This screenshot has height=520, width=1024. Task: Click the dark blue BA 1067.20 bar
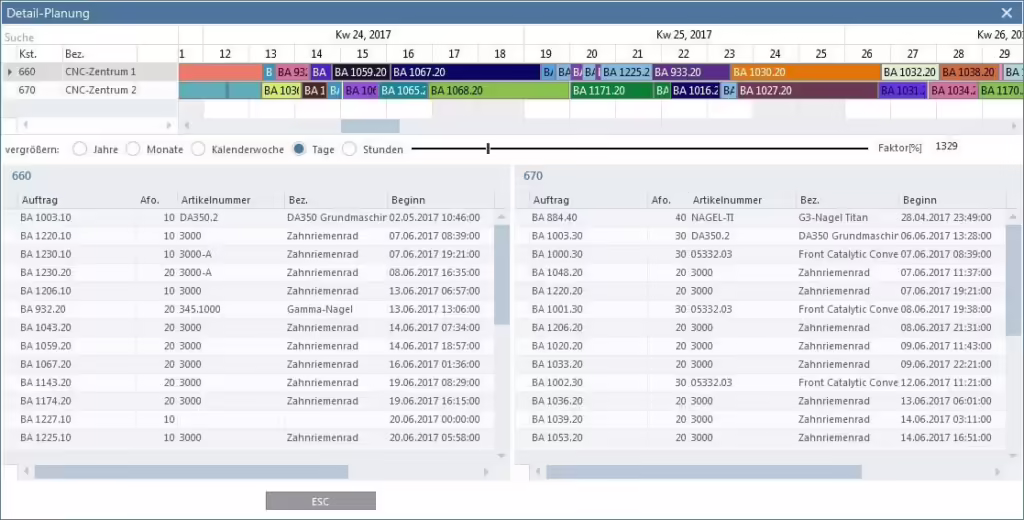pos(466,72)
